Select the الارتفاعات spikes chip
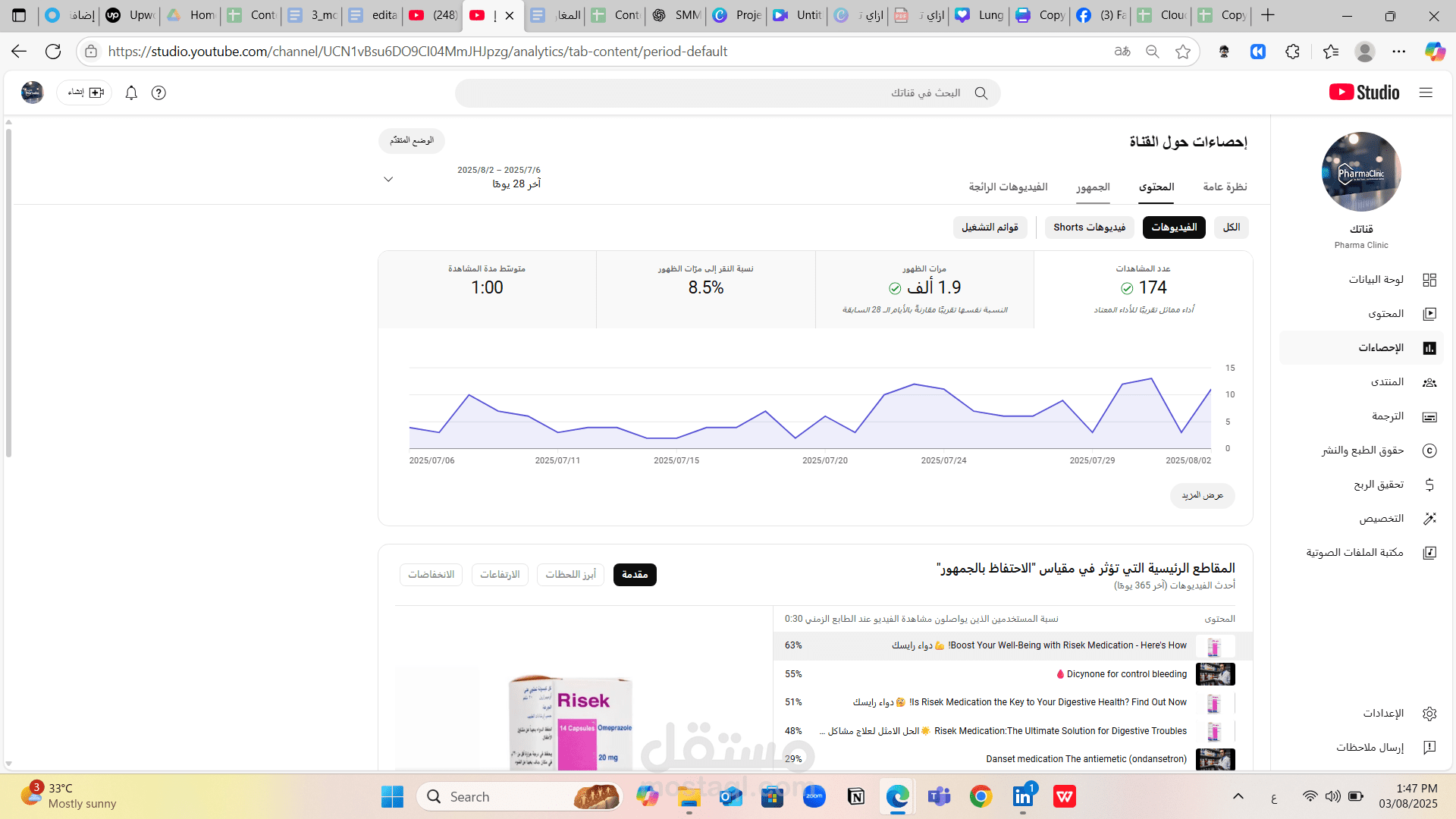This screenshot has height=819, width=1456. (500, 575)
